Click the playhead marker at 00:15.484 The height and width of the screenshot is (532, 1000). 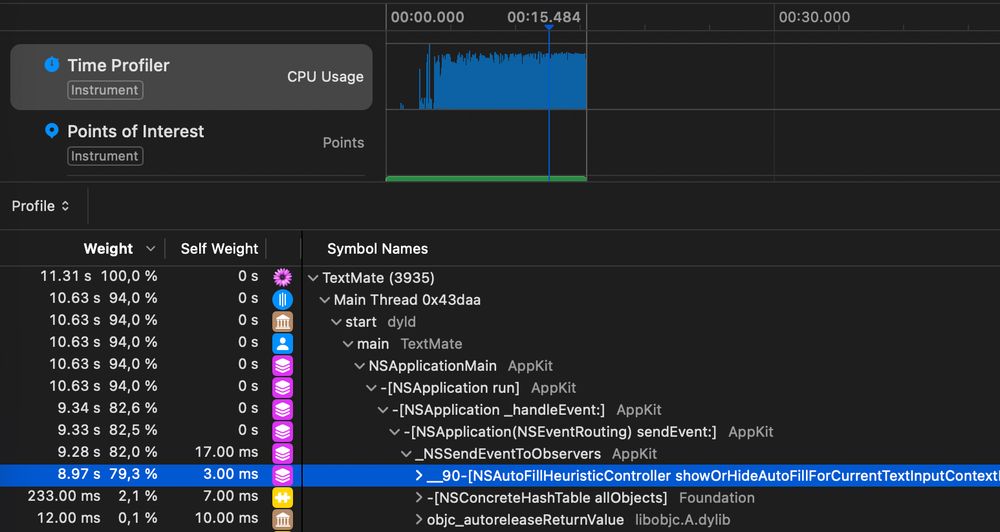548,27
